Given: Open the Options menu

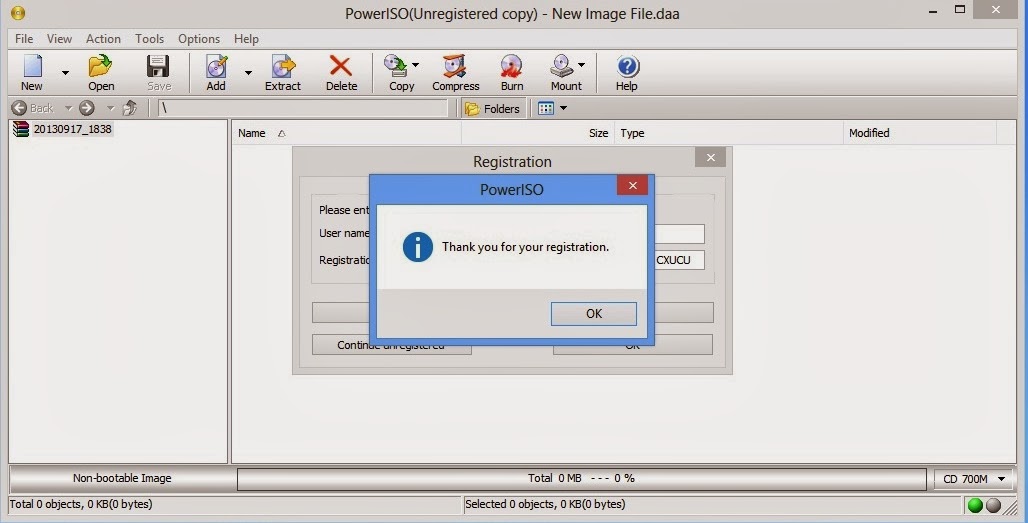Looking at the screenshot, I should [x=199, y=39].
